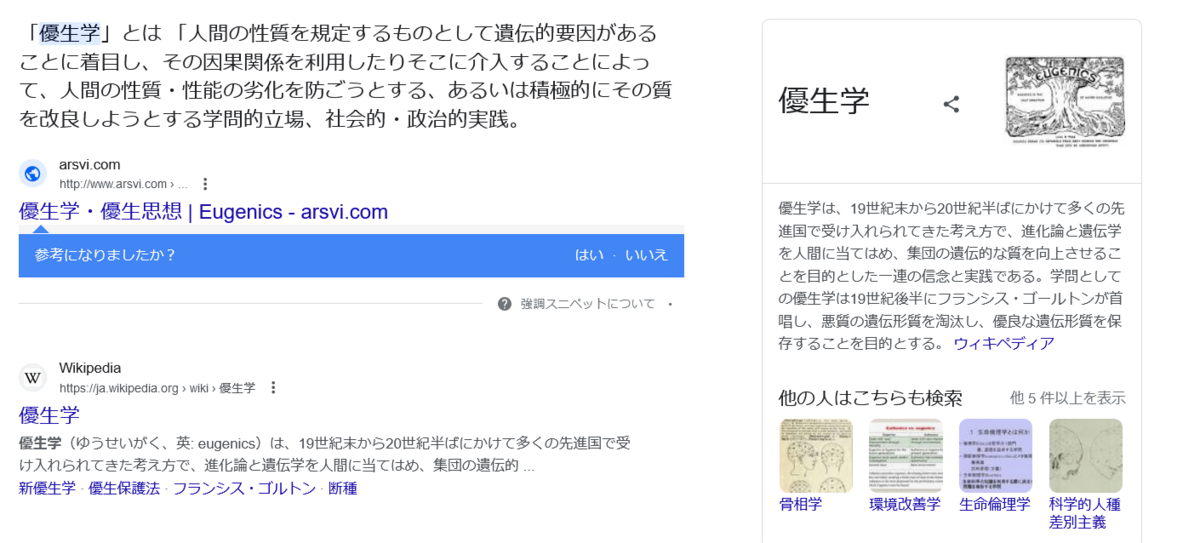Click the 優生学 knowledge panel title
The height and width of the screenshot is (543, 1200).
tap(824, 101)
